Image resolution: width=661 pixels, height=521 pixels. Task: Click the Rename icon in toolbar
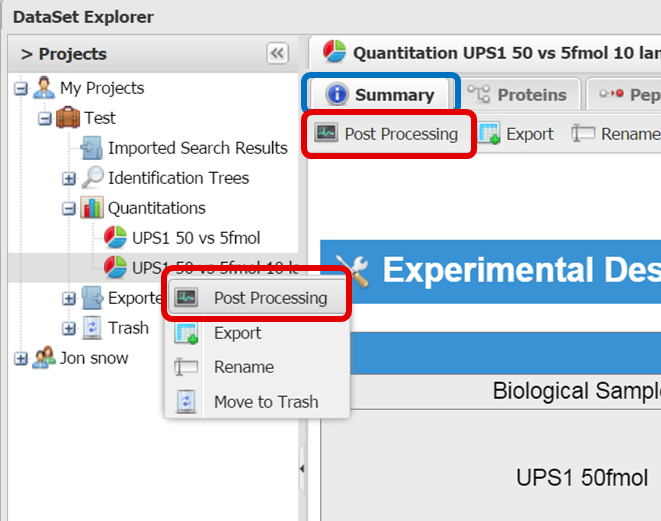[583, 134]
